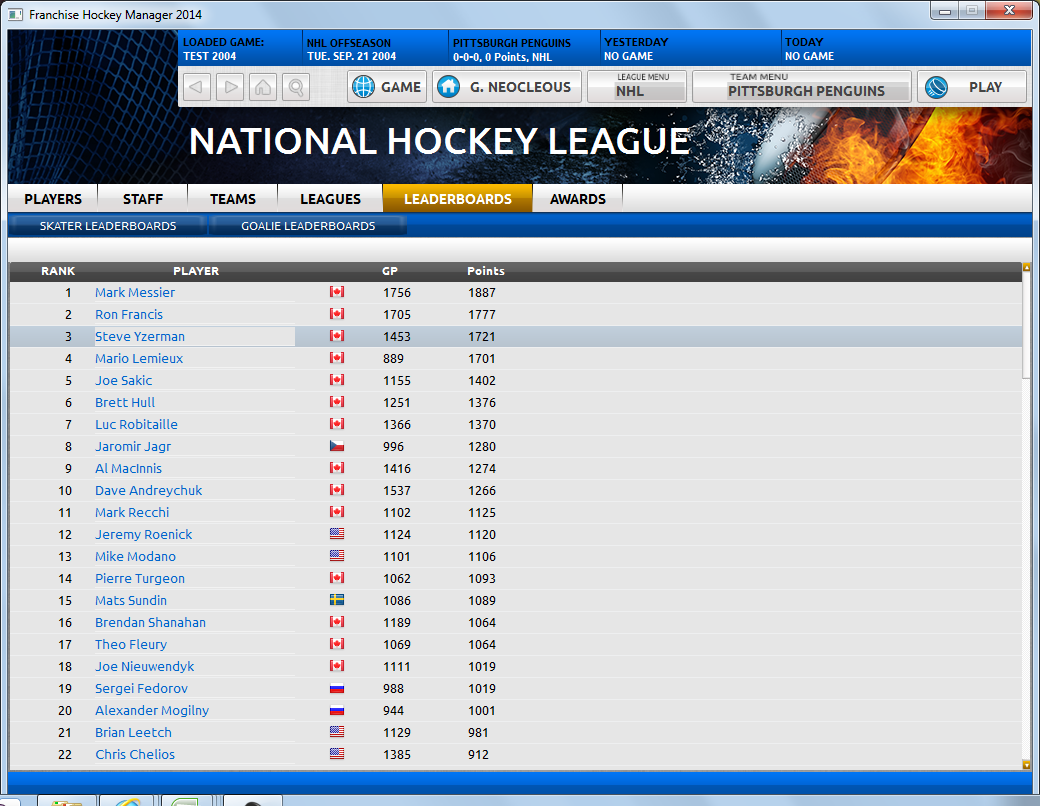Switch to the PLAYERS tab

pyautogui.click(x=53, y=199)
